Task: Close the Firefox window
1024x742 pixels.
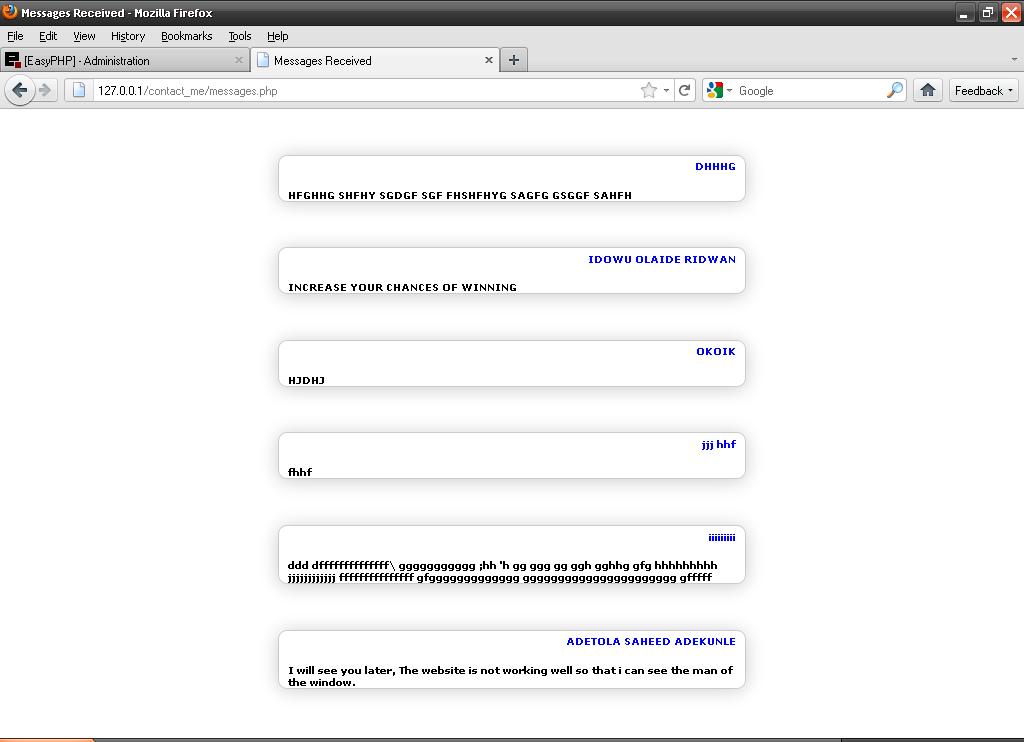Action: coord(1011,12)
